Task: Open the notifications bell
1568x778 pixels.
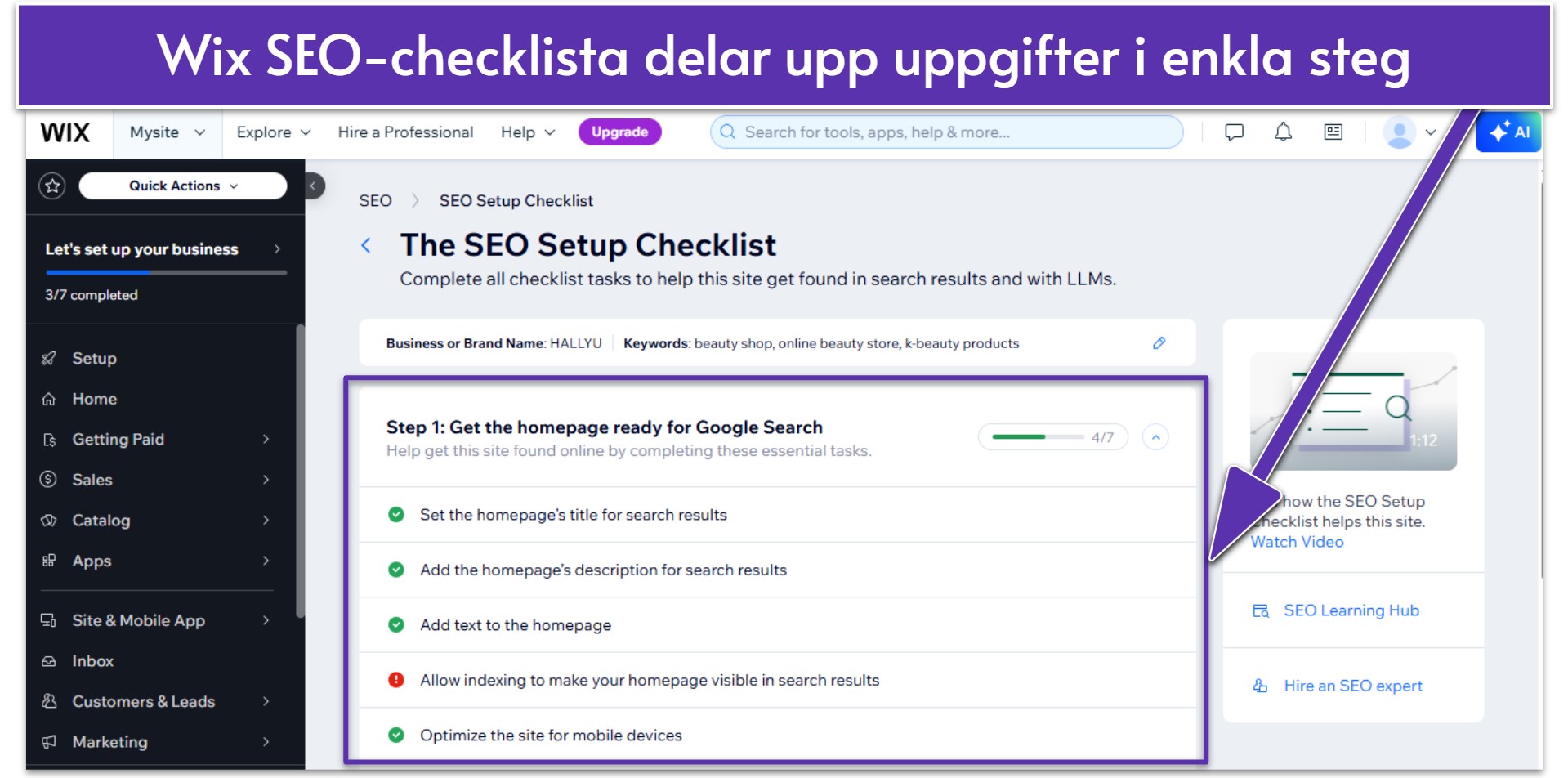Action: pos(1283,132)
